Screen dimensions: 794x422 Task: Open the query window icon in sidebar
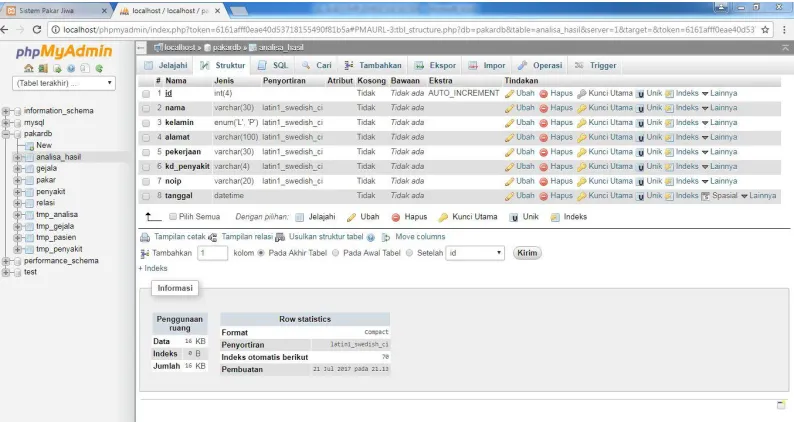[x=57, y=68]
